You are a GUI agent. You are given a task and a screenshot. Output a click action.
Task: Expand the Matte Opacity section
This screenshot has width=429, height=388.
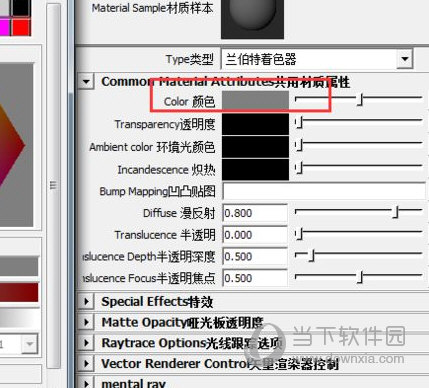[x=86, y=322]
